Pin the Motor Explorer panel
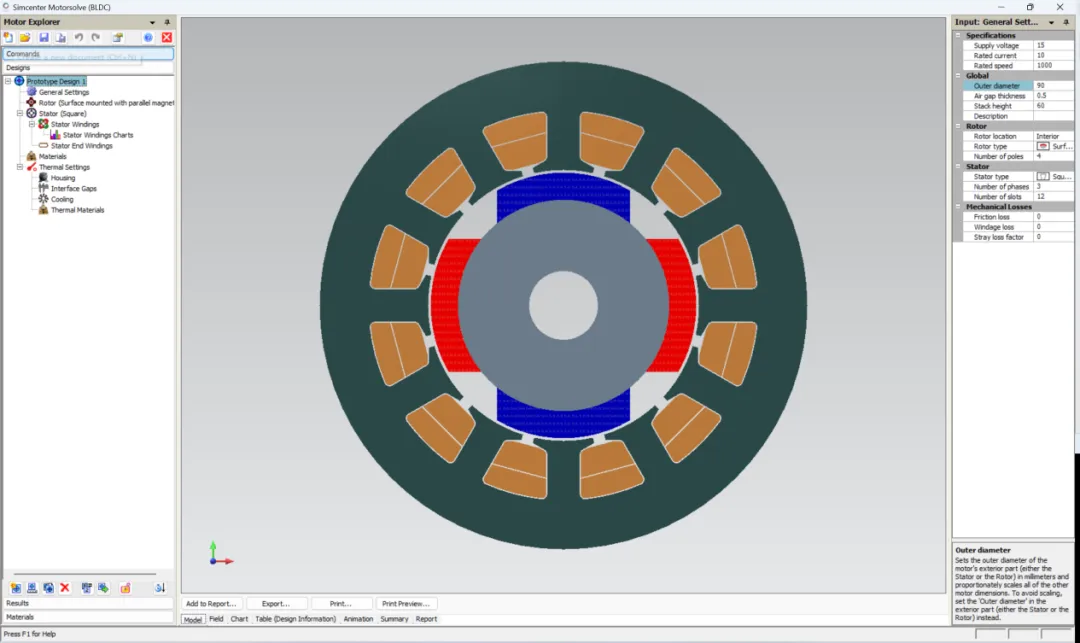This screenshot has height=643, width=1080. (x=167, y=22)
